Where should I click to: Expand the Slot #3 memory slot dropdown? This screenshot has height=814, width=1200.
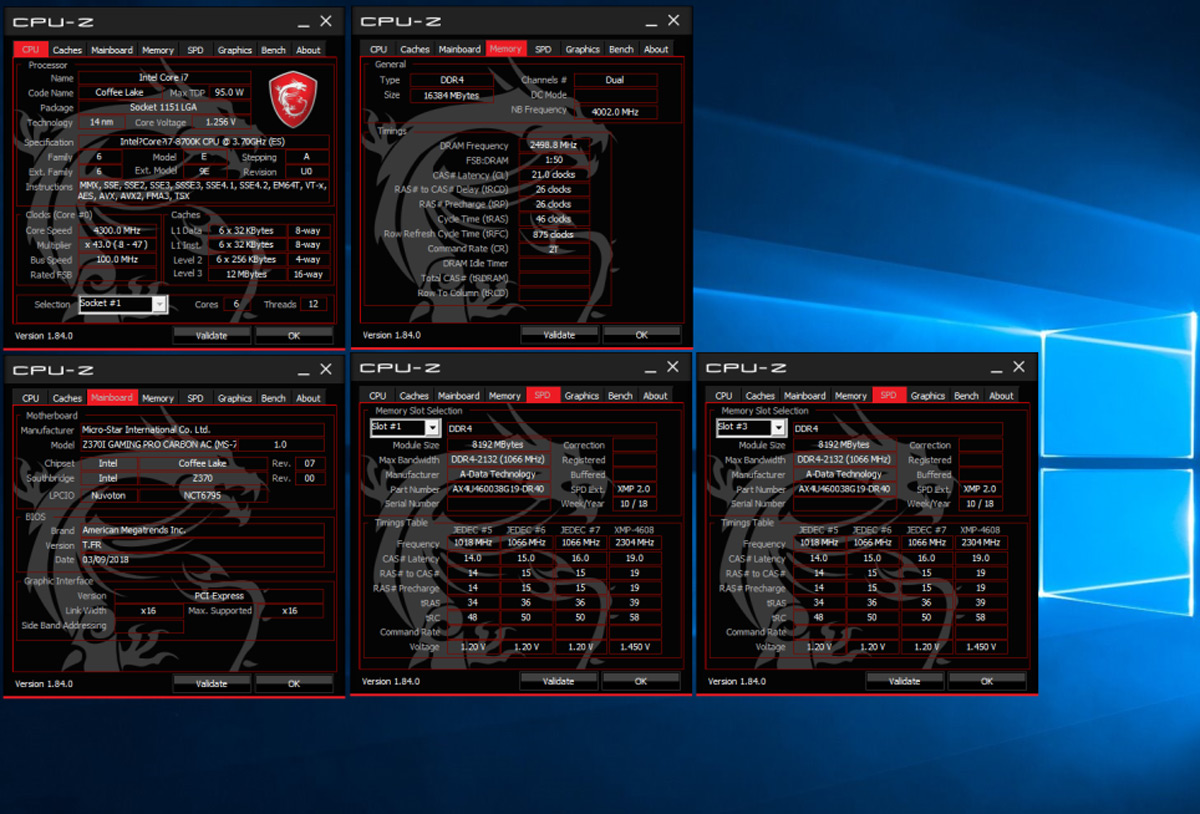click(778, 428)
